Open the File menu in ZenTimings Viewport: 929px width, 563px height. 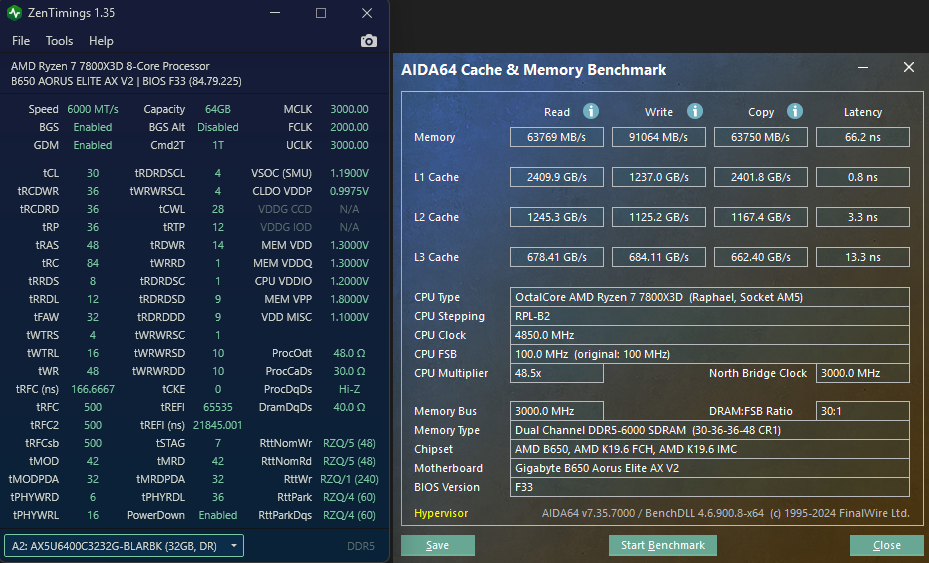click(x=21, y=41)
